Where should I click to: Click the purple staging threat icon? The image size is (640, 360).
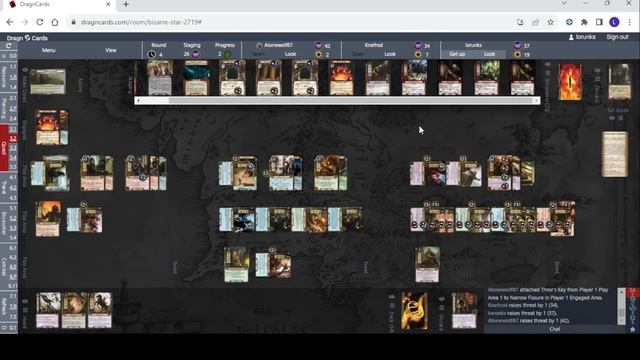coord(196,54)
